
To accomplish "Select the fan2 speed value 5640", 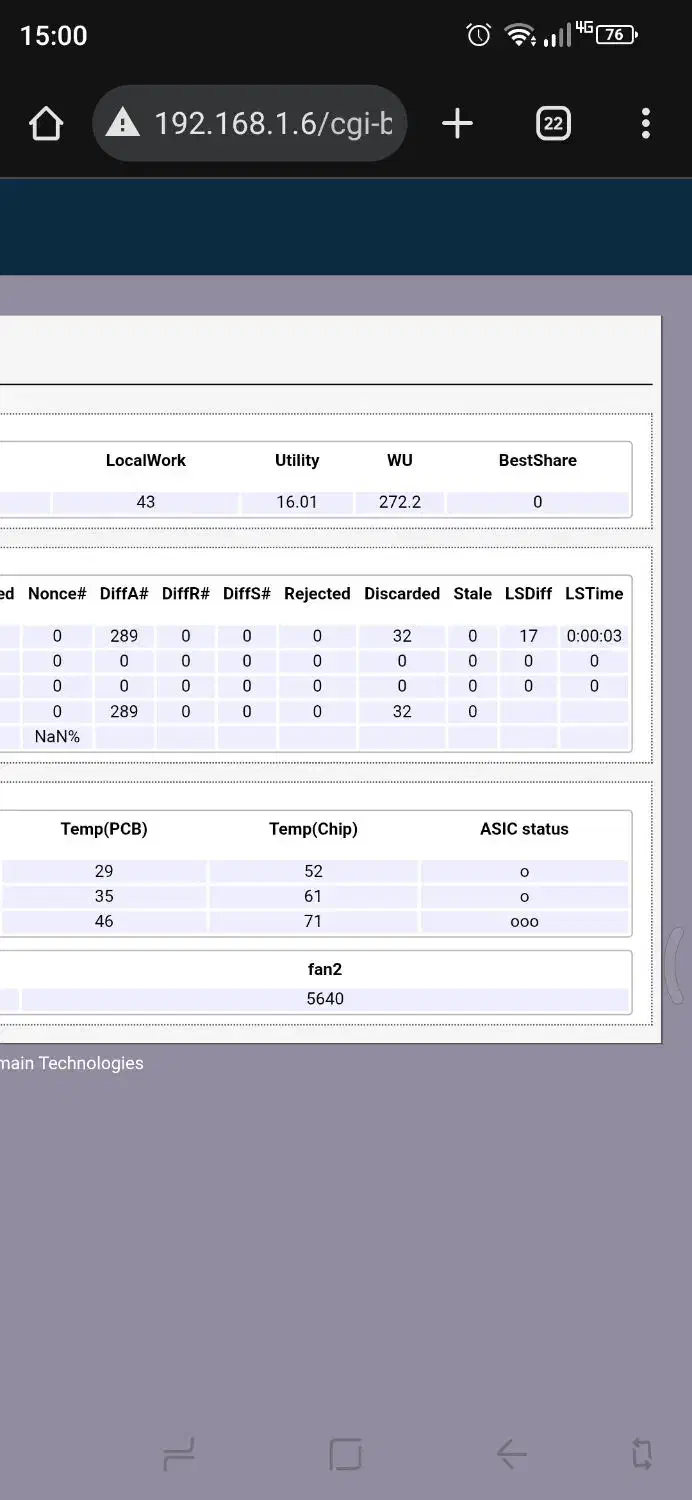I will point(325,999).
